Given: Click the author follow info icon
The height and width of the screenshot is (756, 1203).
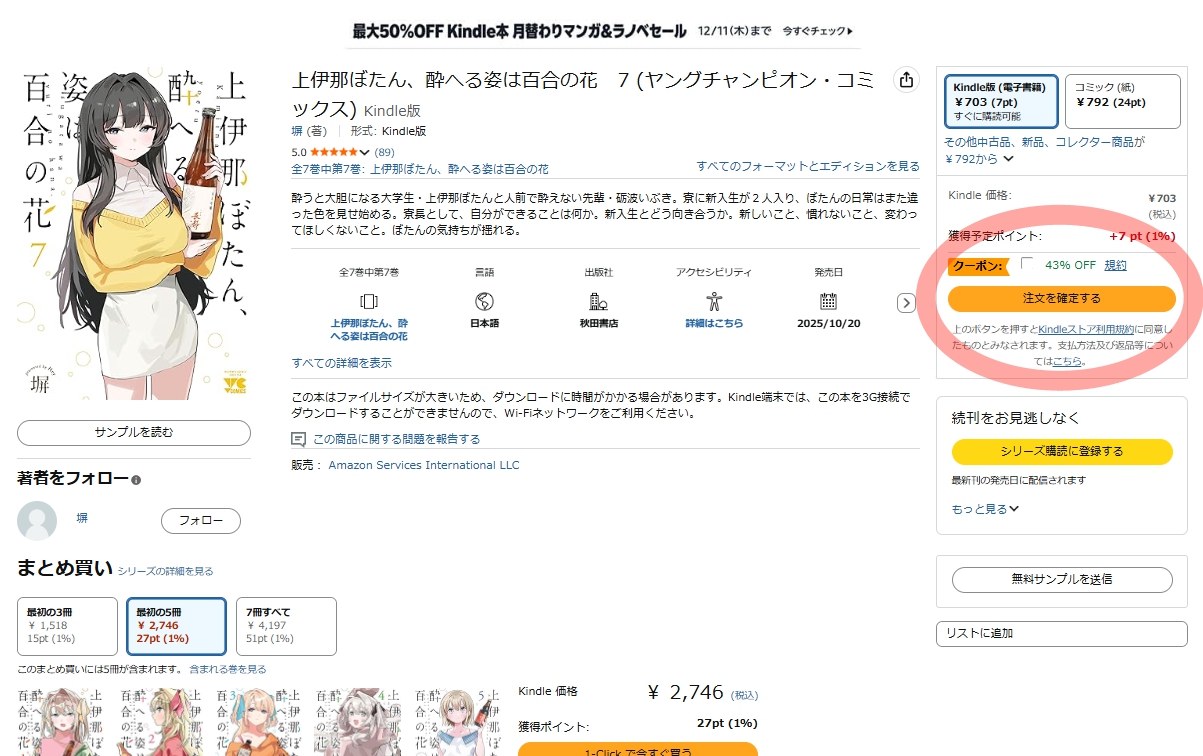Looking at the screenshot, I should pos(137,481).
